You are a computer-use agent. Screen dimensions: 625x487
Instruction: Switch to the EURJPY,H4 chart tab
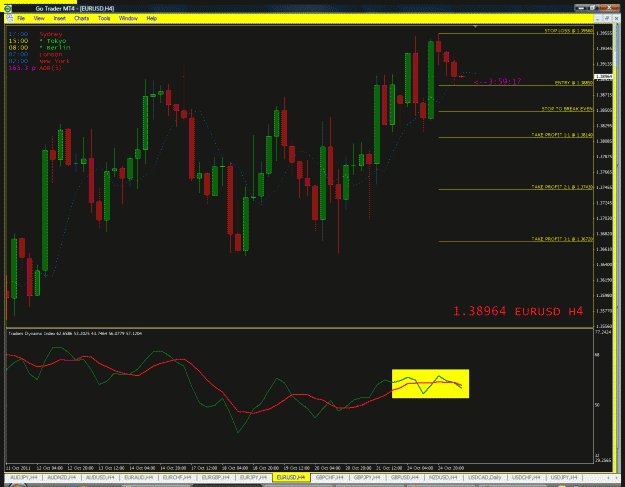[254, 477]
